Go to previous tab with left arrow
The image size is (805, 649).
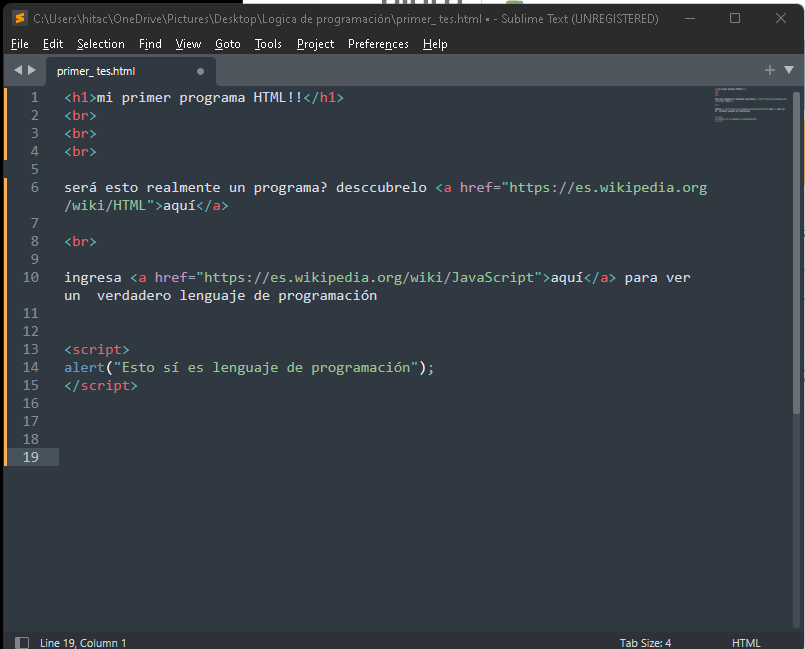(x=18, y=70)
